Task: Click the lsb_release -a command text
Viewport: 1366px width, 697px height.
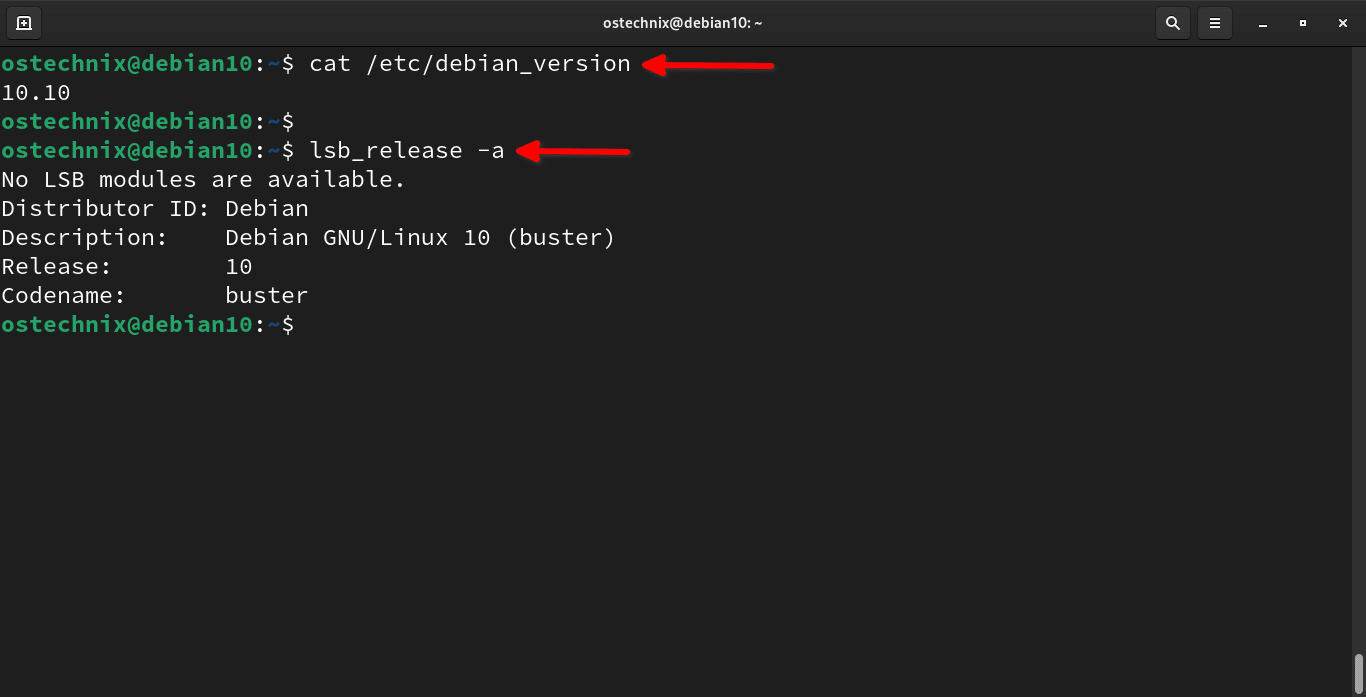Action: 405,150
